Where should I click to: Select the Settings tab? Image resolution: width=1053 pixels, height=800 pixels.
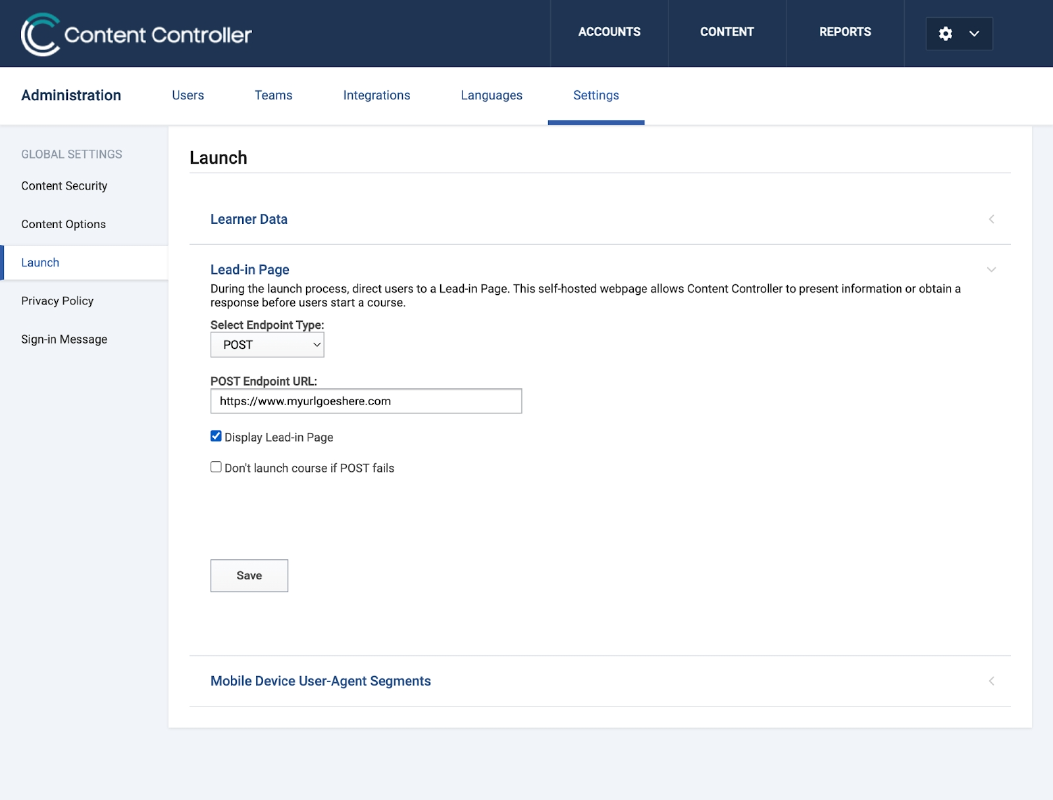pos(596,95)
